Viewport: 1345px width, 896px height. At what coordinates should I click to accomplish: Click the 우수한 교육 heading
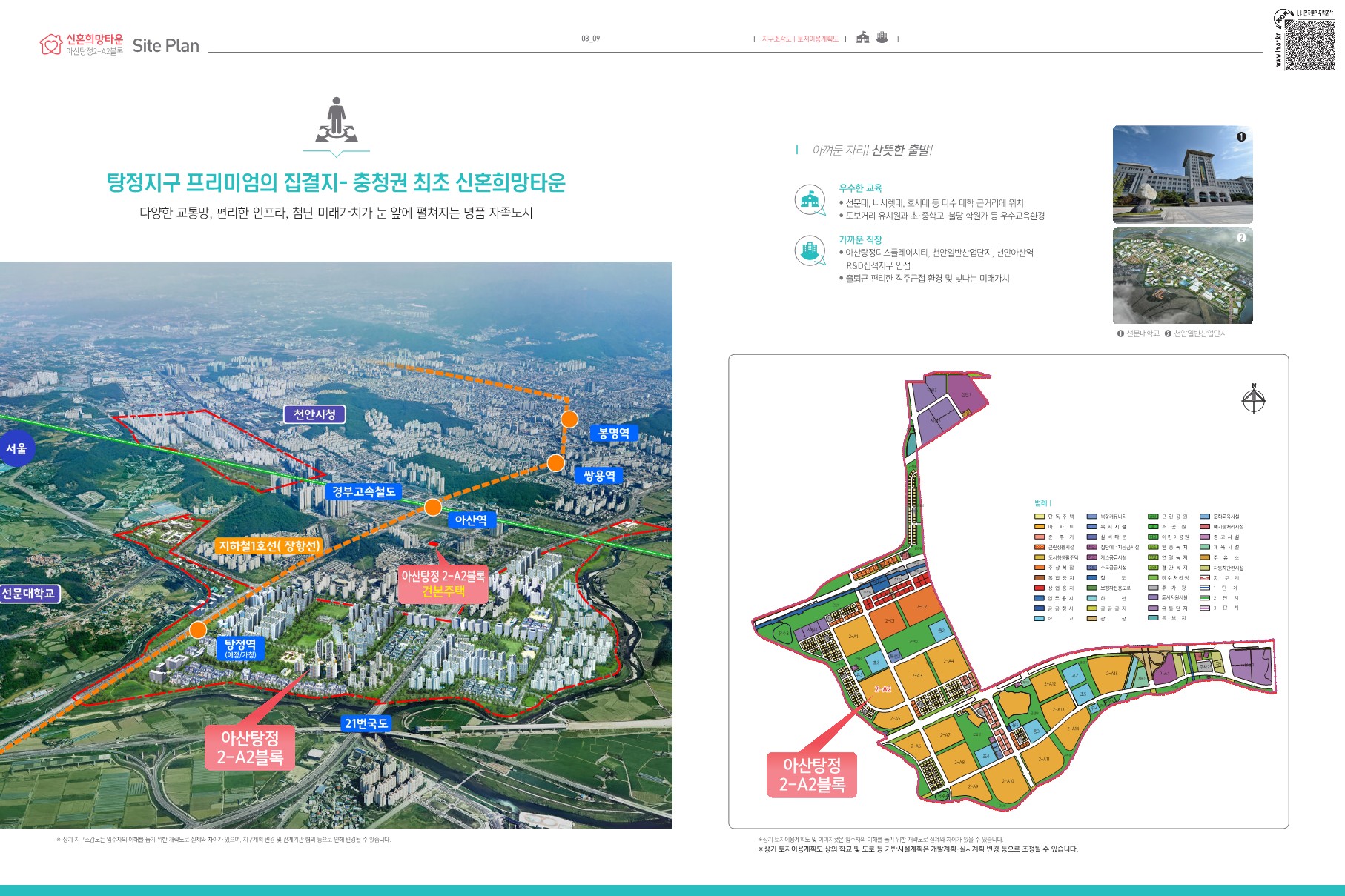pos(860,188)
